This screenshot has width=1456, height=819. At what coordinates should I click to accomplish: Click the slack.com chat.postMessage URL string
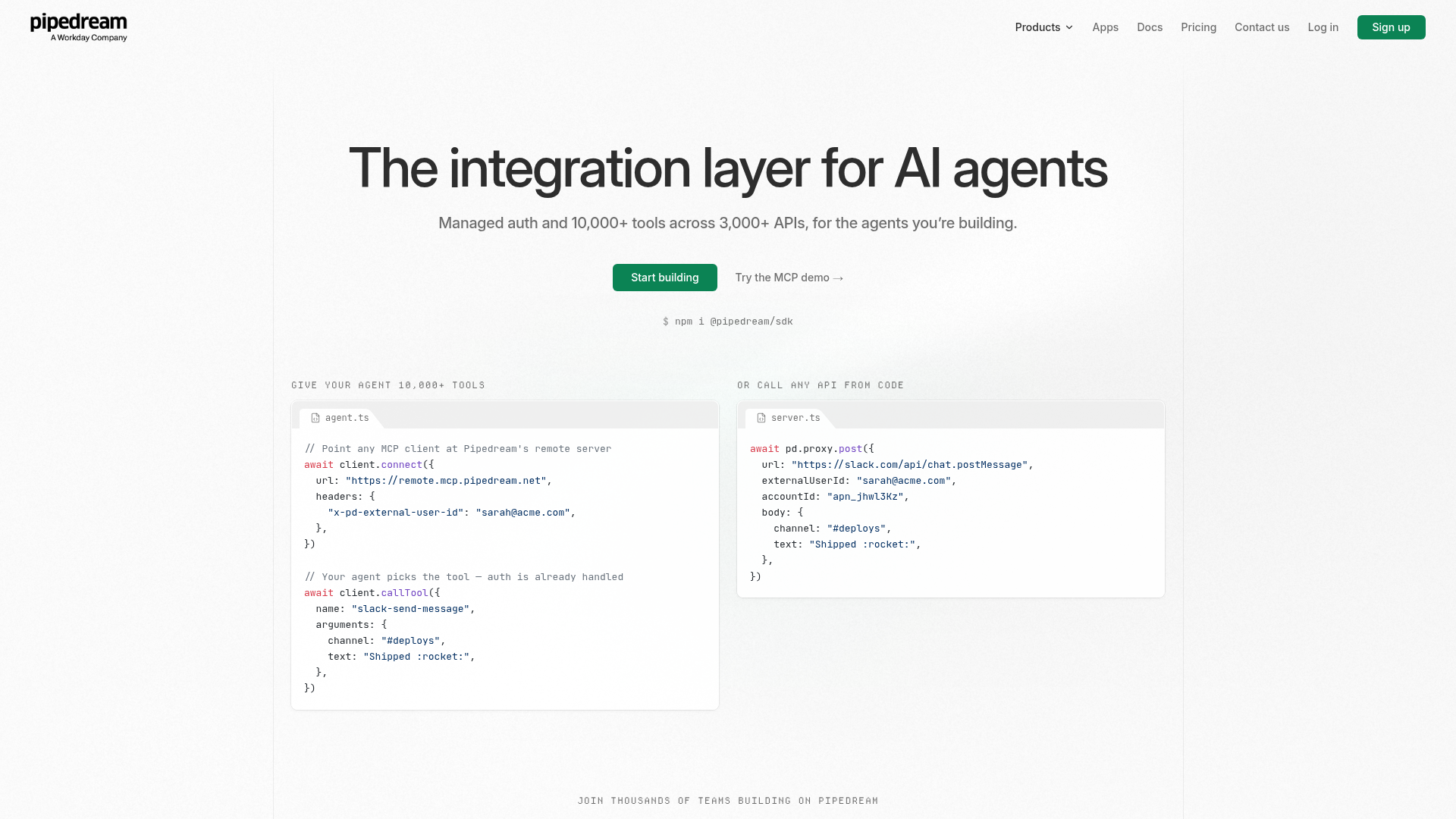pyautogui.click(x=909, y=465)
